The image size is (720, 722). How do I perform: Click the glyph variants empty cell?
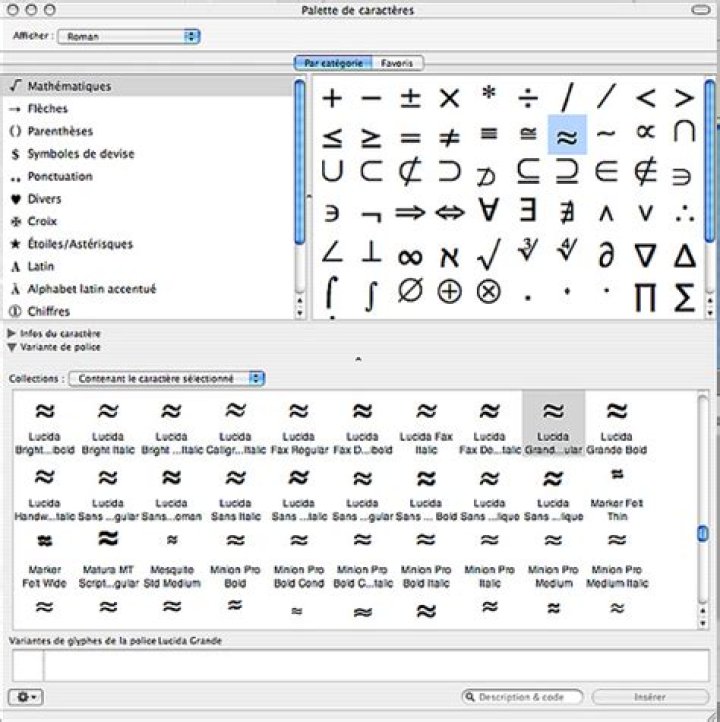(x=28, y=665)
